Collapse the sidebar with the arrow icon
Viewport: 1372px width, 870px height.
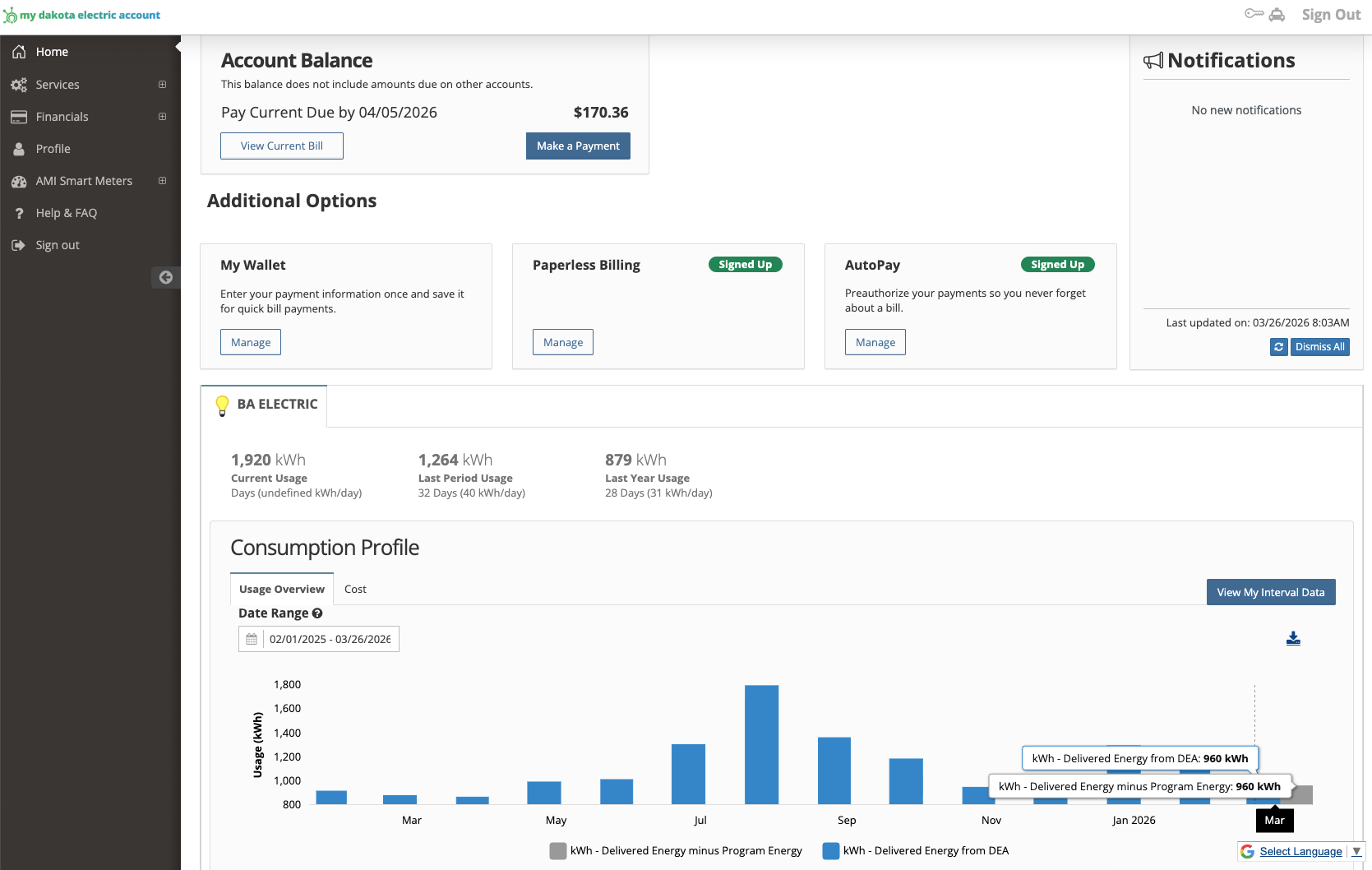pos(165,277)
